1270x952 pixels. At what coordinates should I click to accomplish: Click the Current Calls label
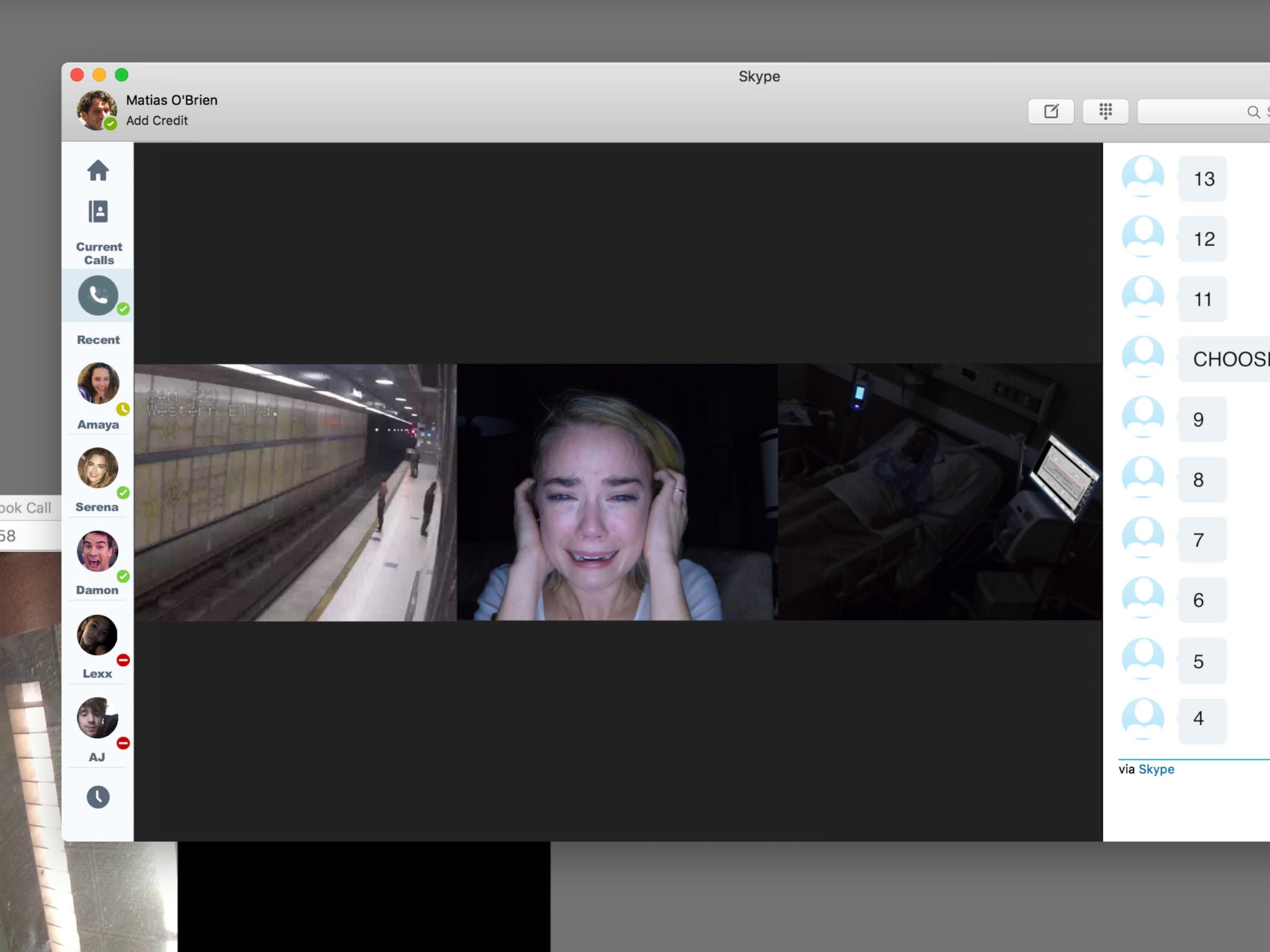click(x=99, y=253)
